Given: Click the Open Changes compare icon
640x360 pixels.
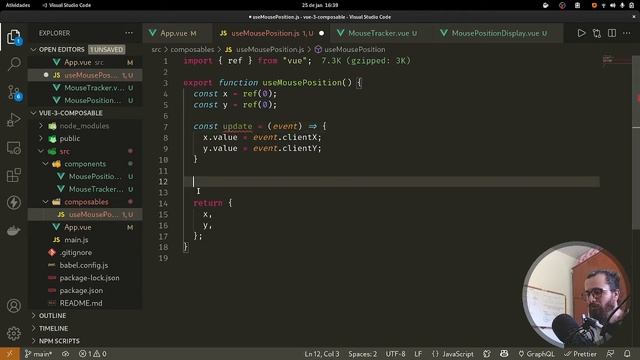Looking at the screenshot, I should point(597,33).
